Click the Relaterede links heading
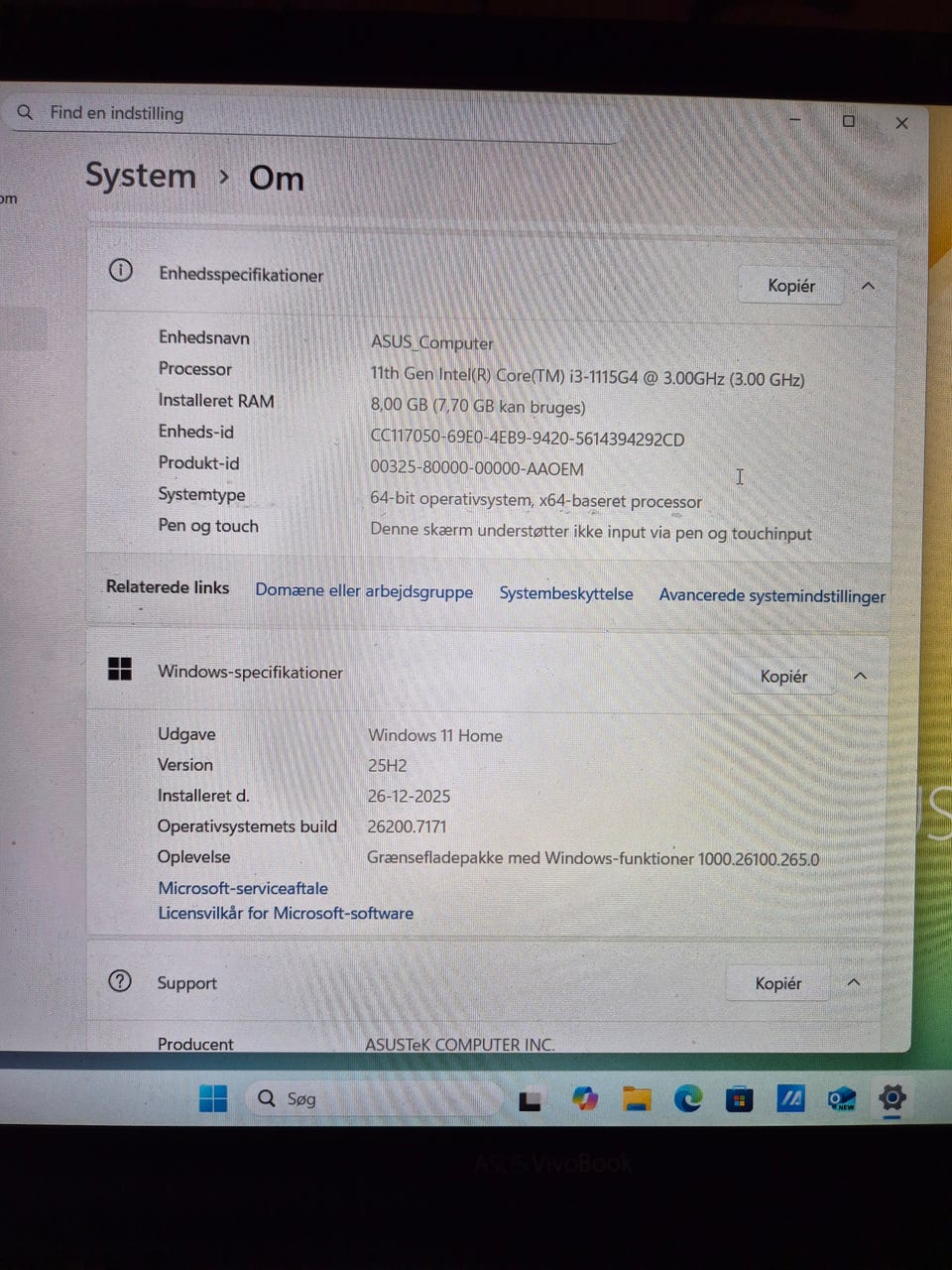 (168, 587)
